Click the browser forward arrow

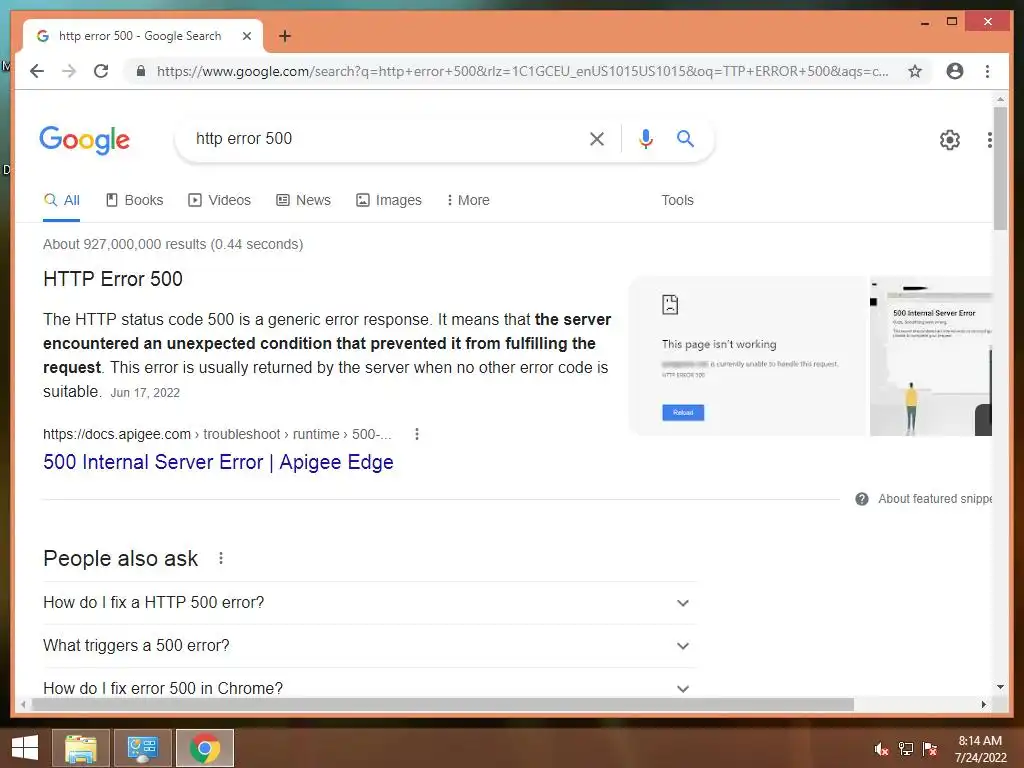point(69,71)
